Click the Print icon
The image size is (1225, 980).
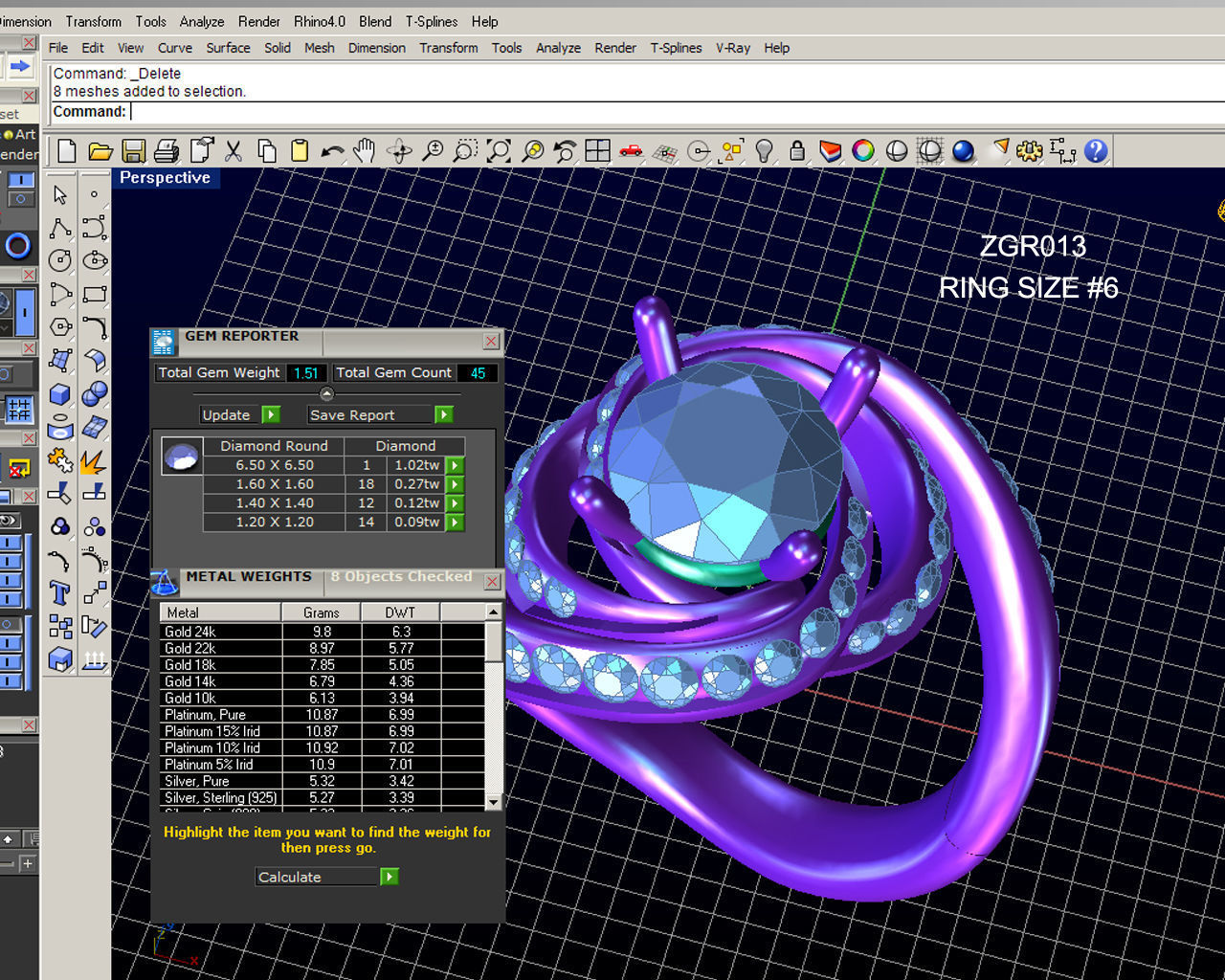point(167,150)
